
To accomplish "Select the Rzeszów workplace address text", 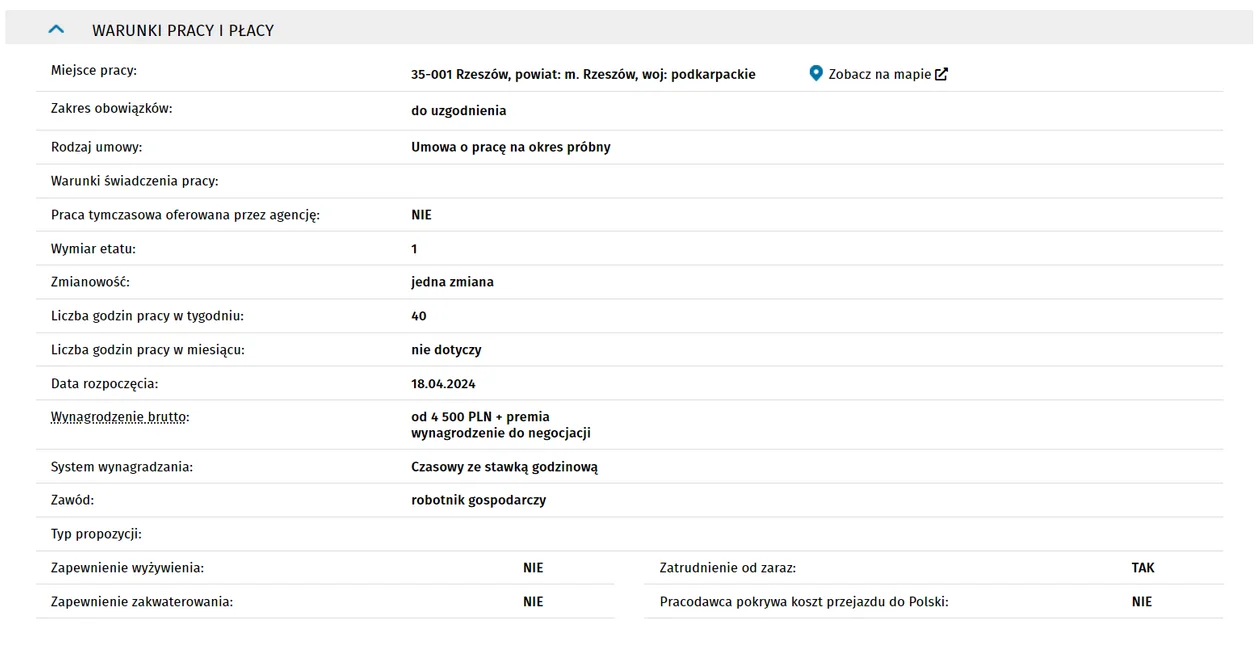I will click(583, 74).
